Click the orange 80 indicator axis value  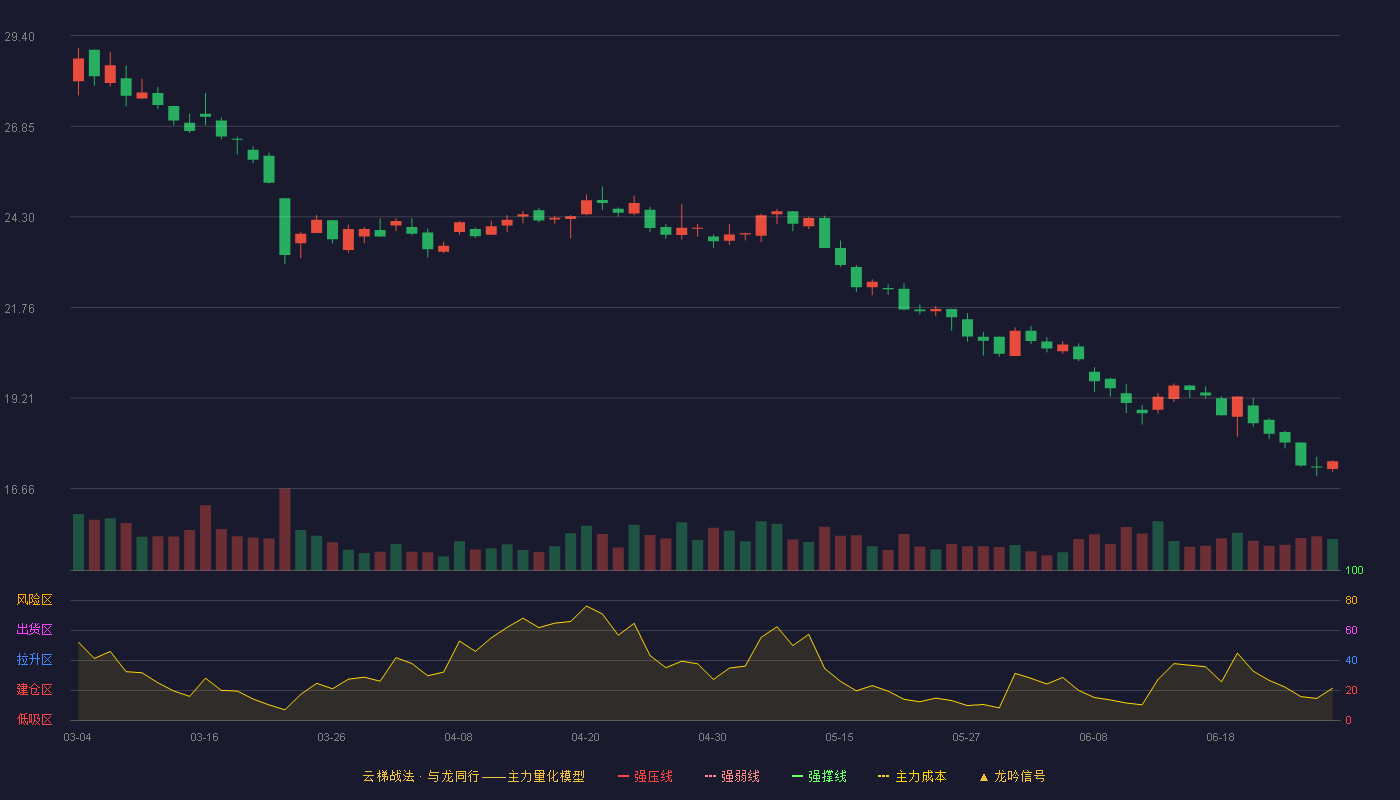pos(1351,601)
